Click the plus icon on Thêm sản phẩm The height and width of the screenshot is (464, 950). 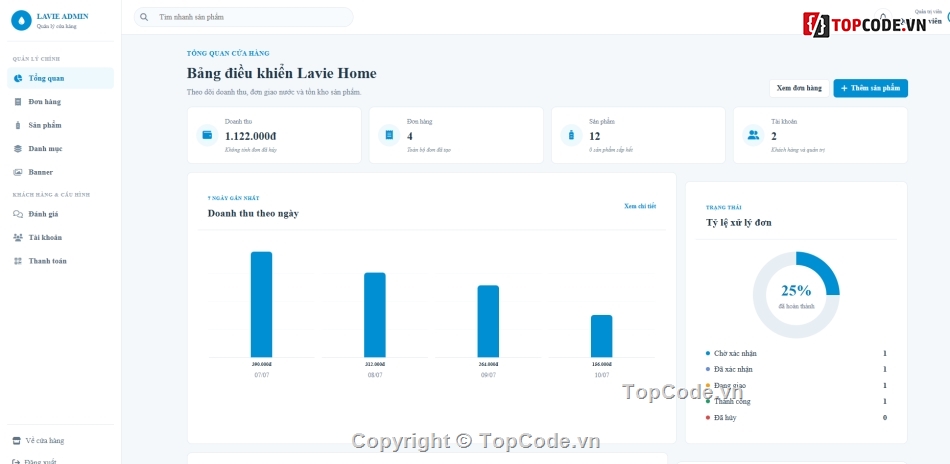tap(844, 88)
